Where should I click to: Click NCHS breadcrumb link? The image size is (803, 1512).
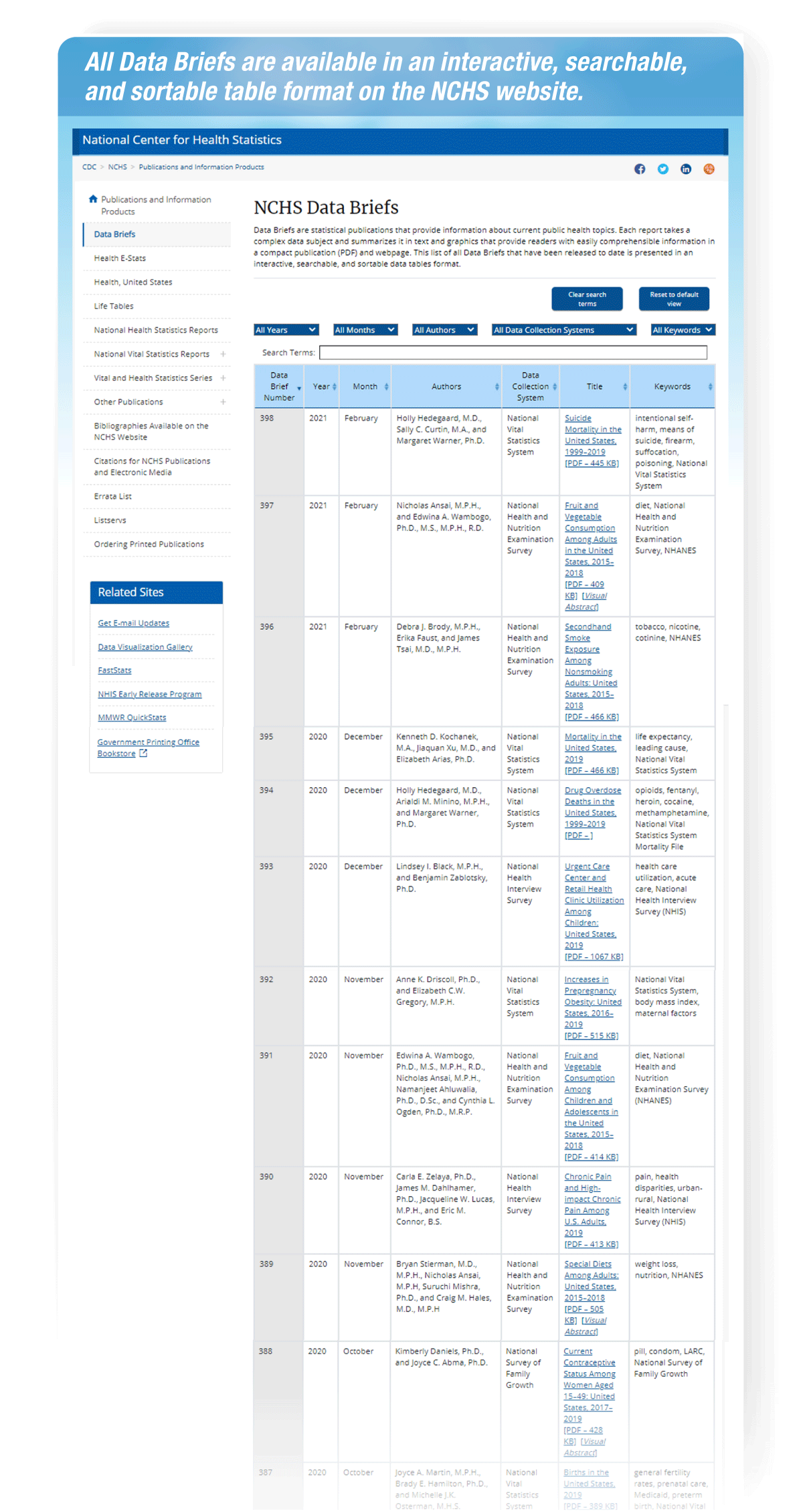tap(117, 167)
